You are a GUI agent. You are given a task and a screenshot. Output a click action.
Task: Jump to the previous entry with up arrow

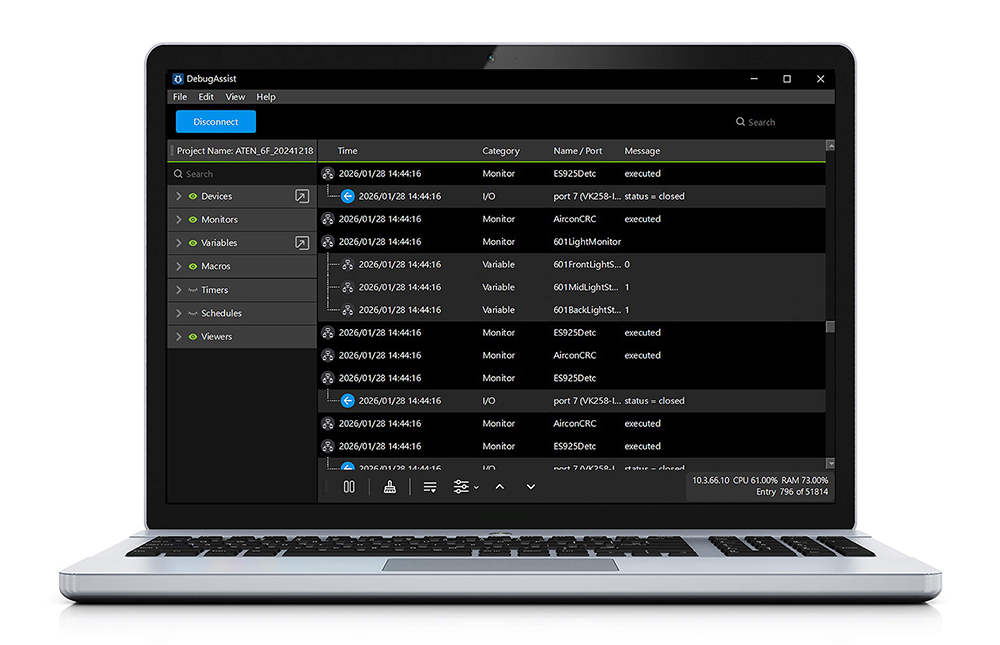[500, 487]
